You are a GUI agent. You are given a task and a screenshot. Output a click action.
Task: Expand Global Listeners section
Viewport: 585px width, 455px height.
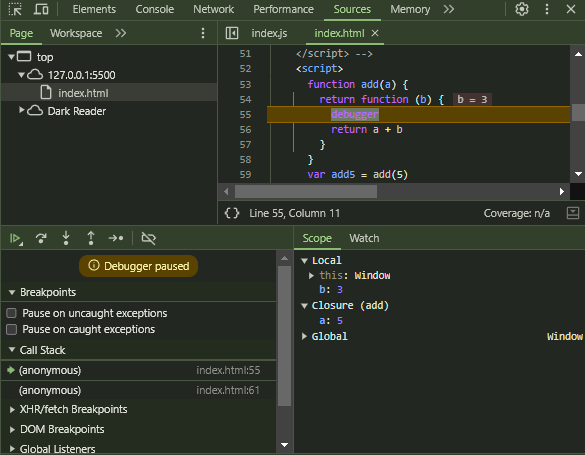click(12, 449)
